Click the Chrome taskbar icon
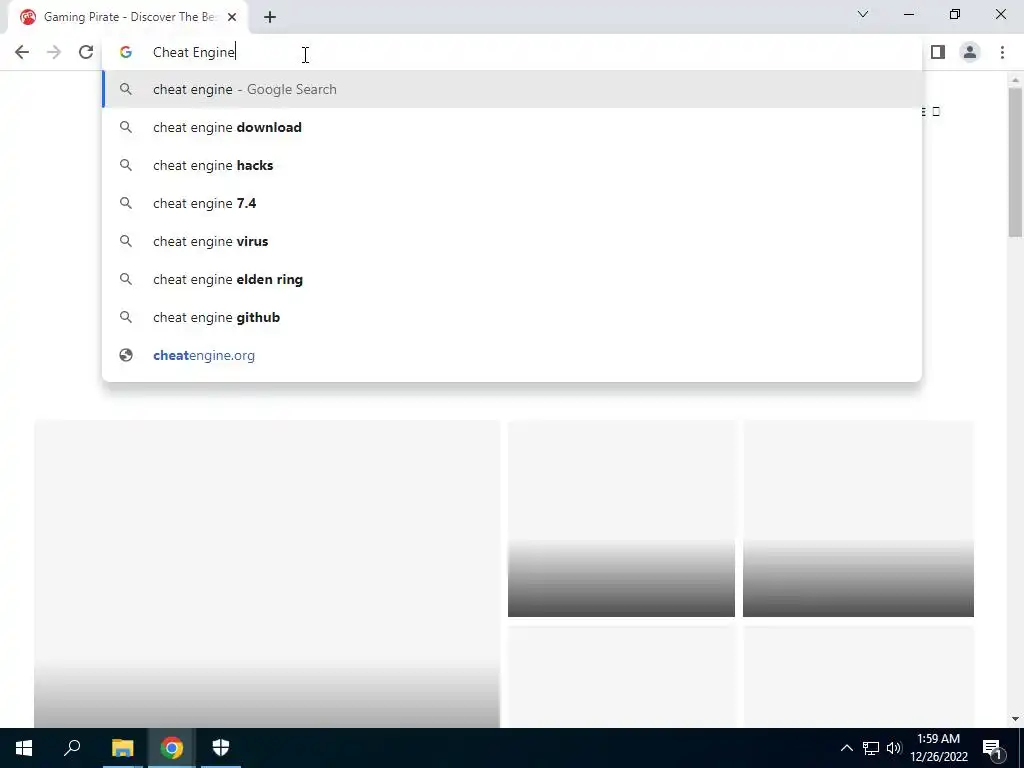The height and width of the screenshot is (768, 1024). click(x=172, y=748)
